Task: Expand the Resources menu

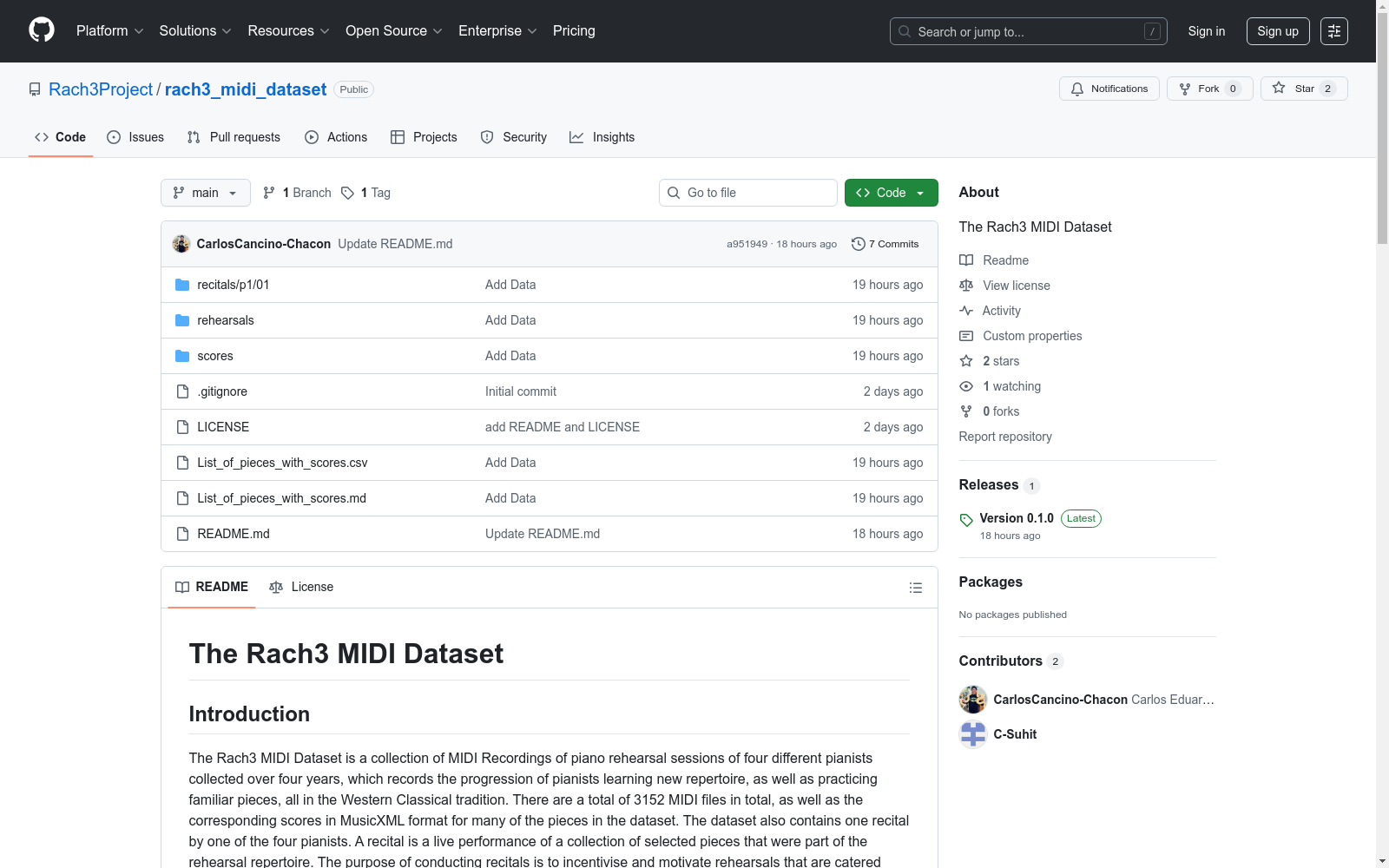Action: 288,31
